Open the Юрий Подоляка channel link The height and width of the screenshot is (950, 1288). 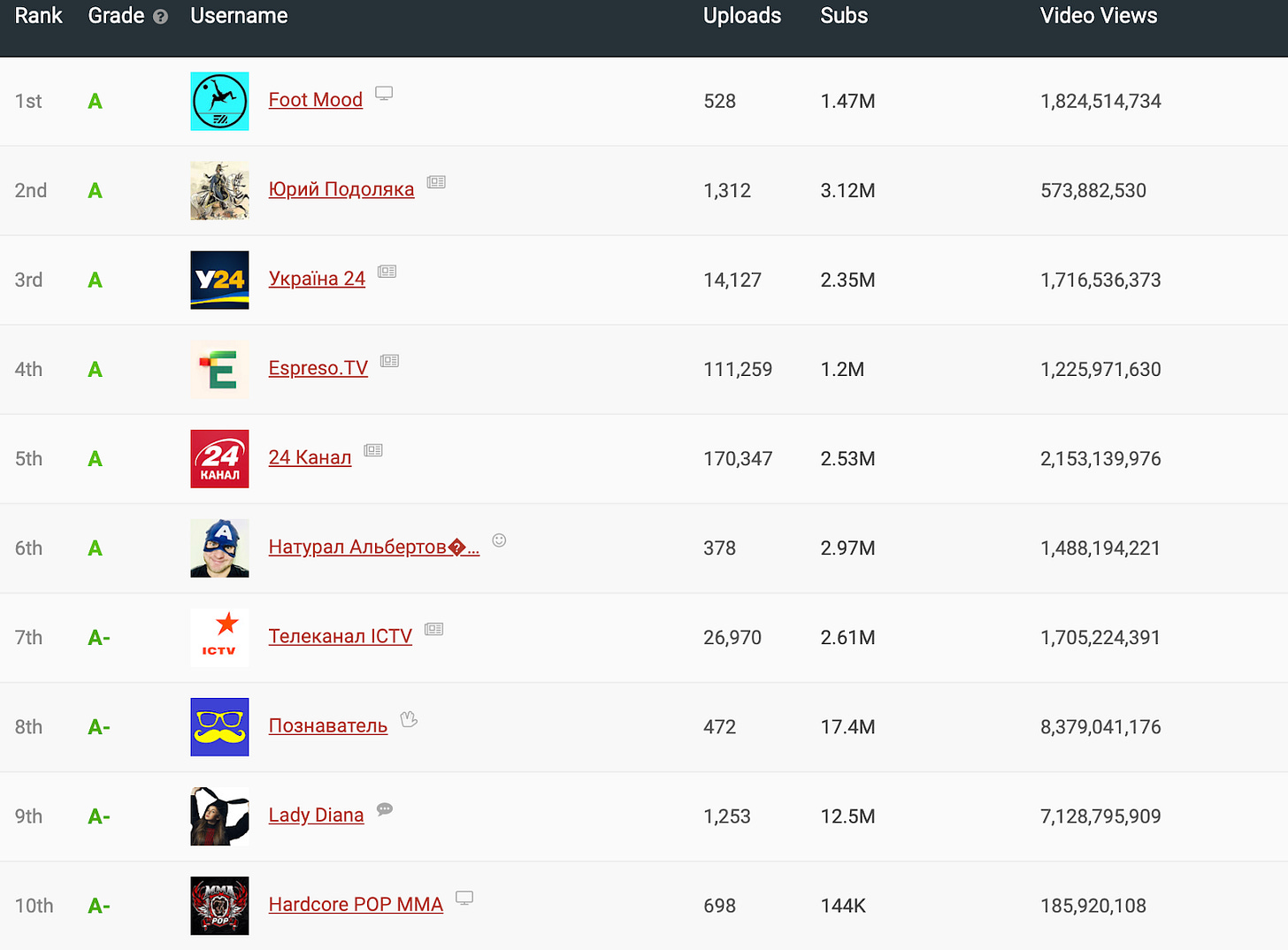pyautogui.click(x=341, y=189)
